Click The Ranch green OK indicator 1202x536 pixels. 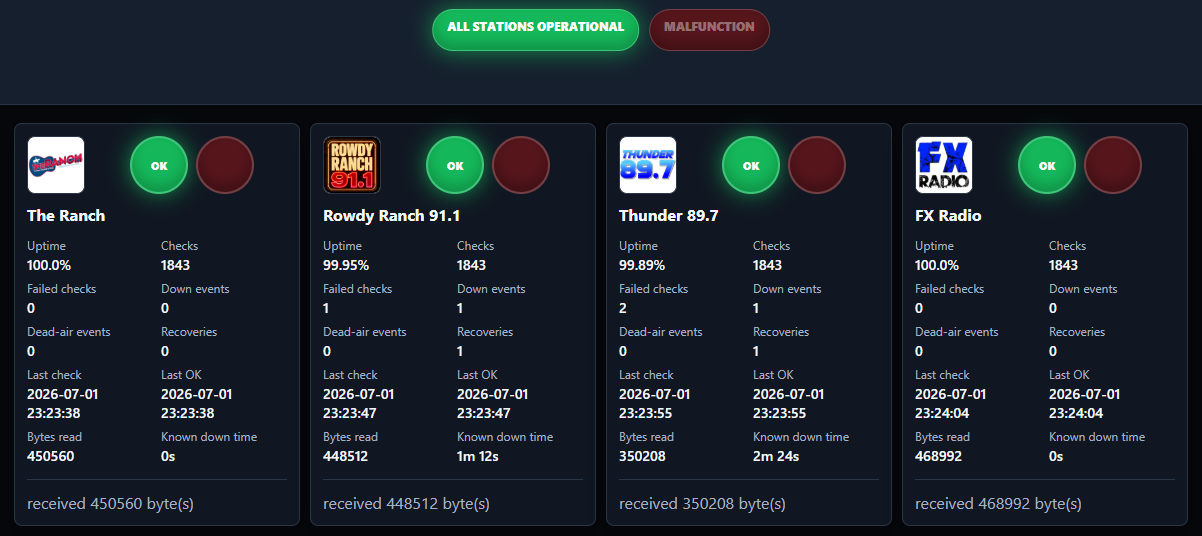click(x=159, y=165)
